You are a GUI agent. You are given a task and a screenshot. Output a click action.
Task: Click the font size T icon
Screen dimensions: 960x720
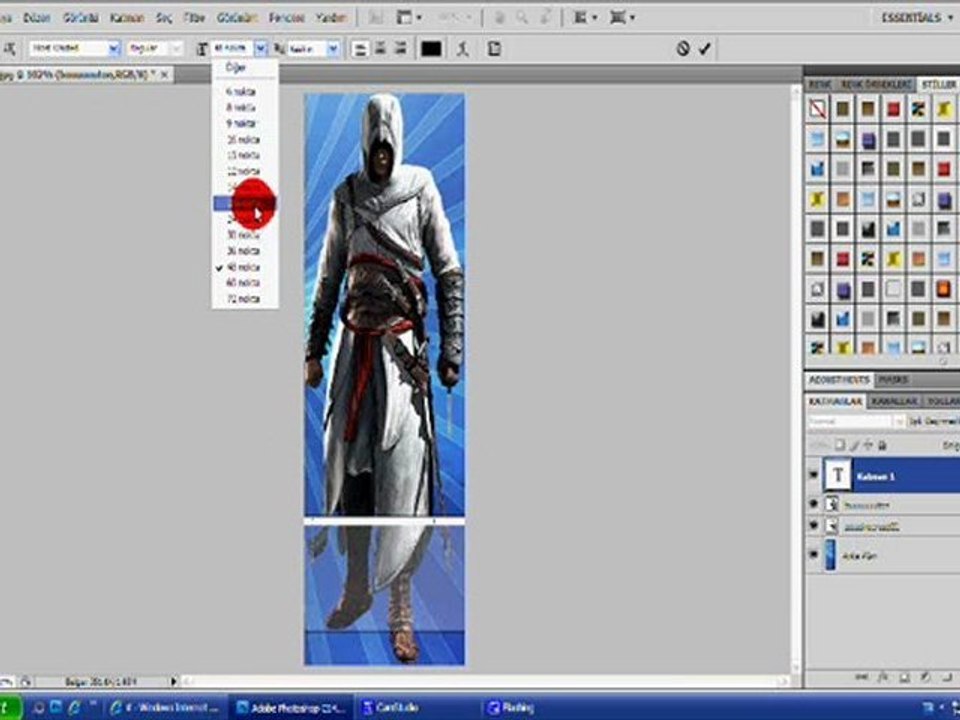point(202,48)
